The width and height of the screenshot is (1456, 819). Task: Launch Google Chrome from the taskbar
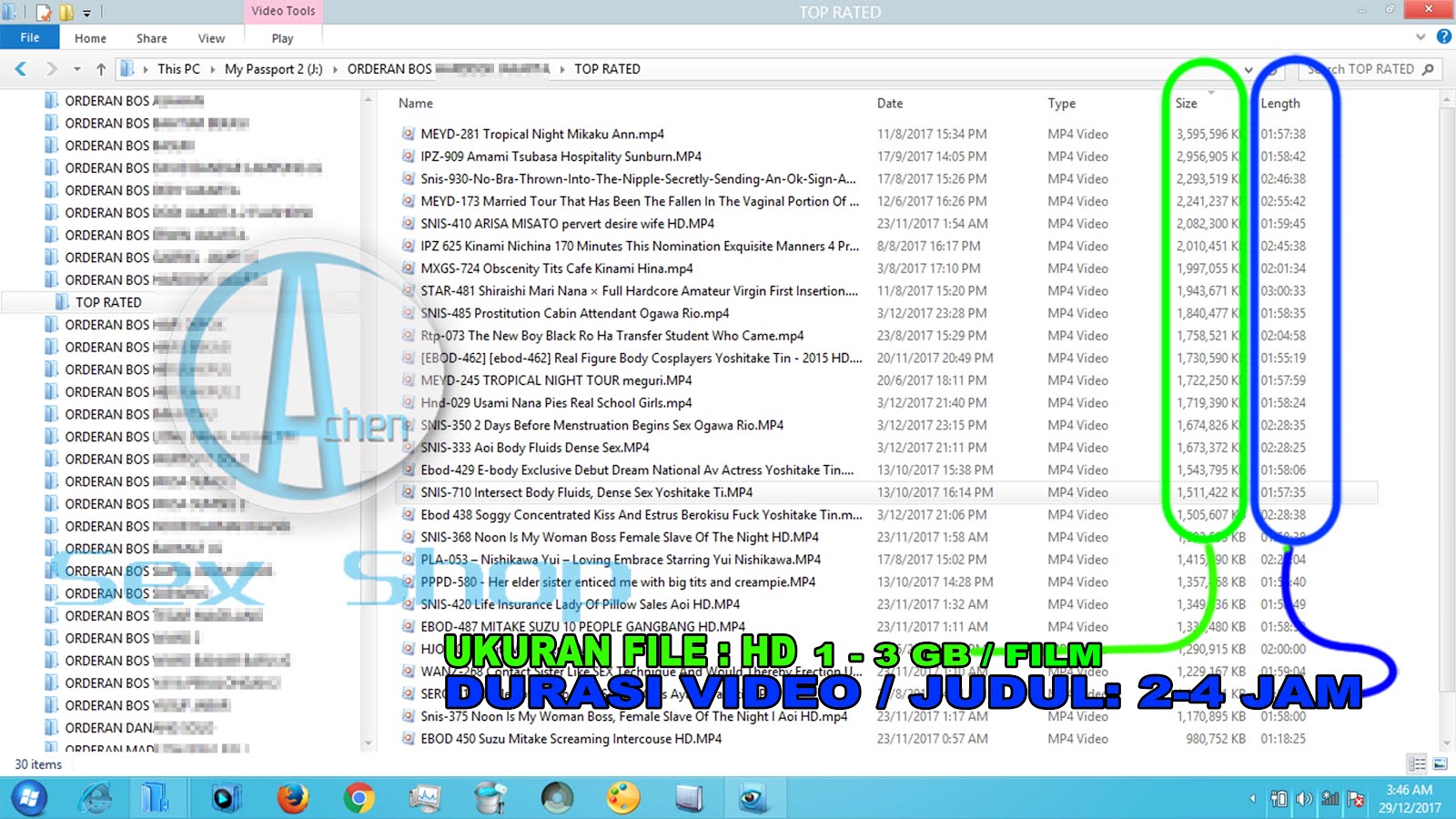(359, 798)
